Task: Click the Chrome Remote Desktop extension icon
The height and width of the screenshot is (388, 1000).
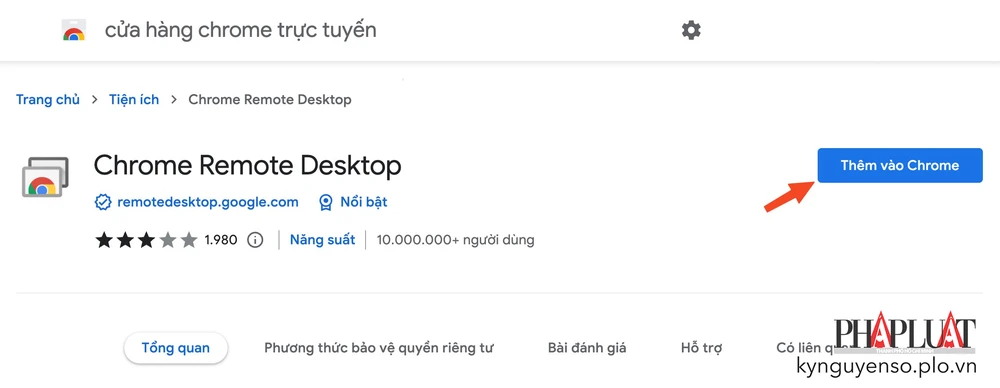Action: [x=45, y=177]
